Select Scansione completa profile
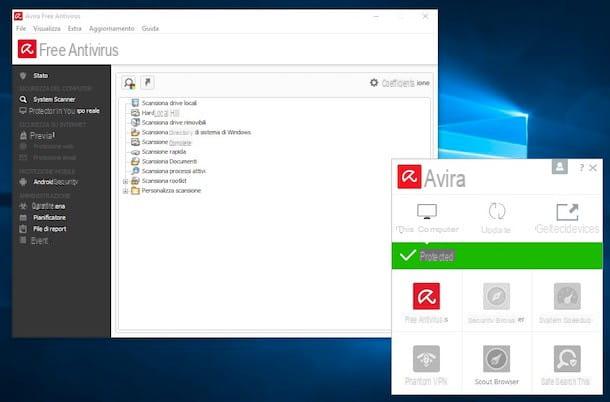 167,142
